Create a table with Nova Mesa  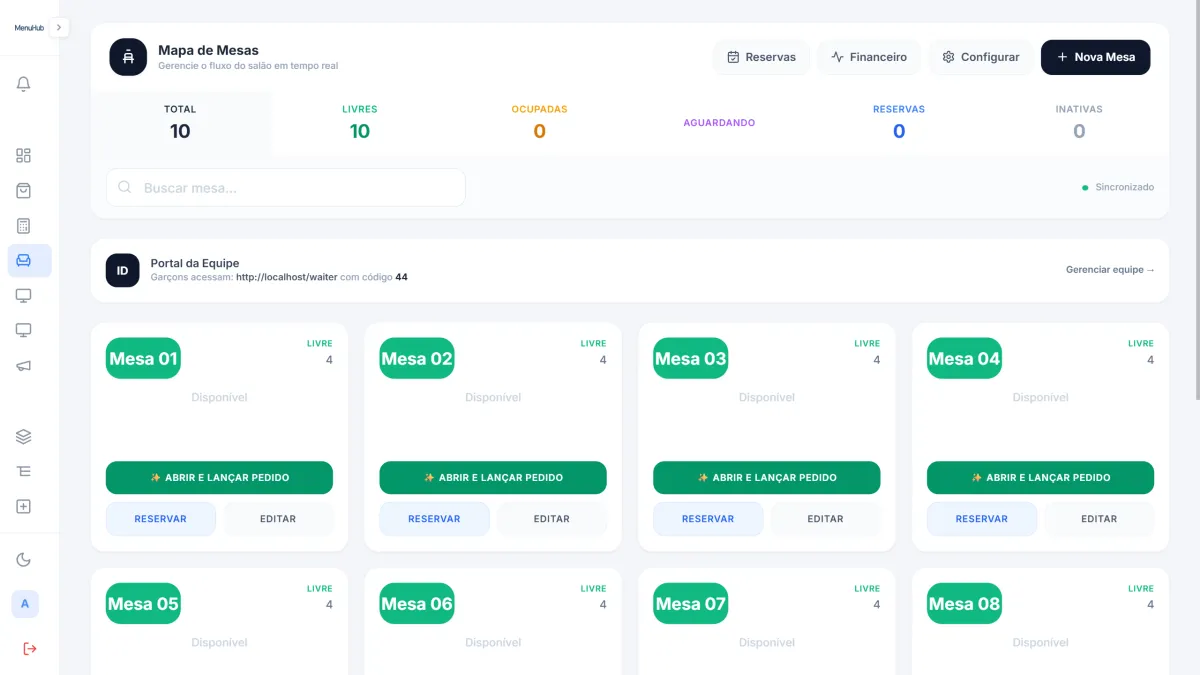(1096, 57)
